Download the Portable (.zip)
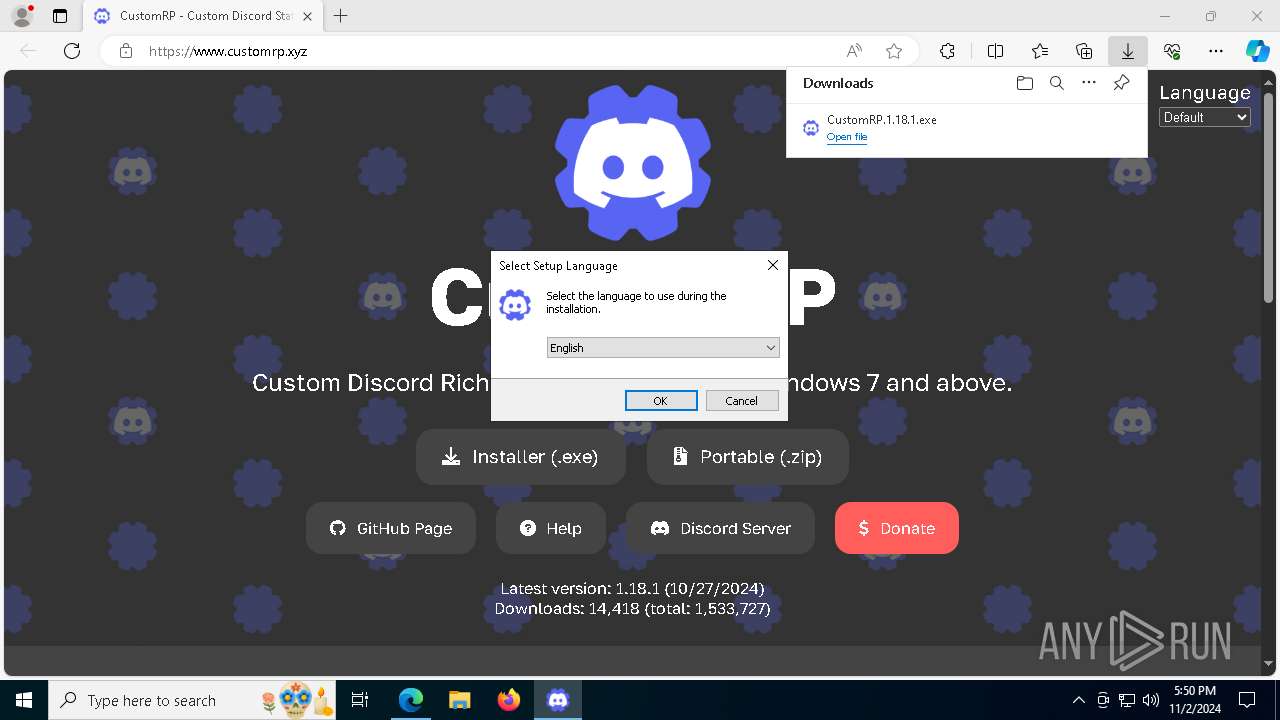Viewport: 1280px width, 720px height. tap(748, 457)
